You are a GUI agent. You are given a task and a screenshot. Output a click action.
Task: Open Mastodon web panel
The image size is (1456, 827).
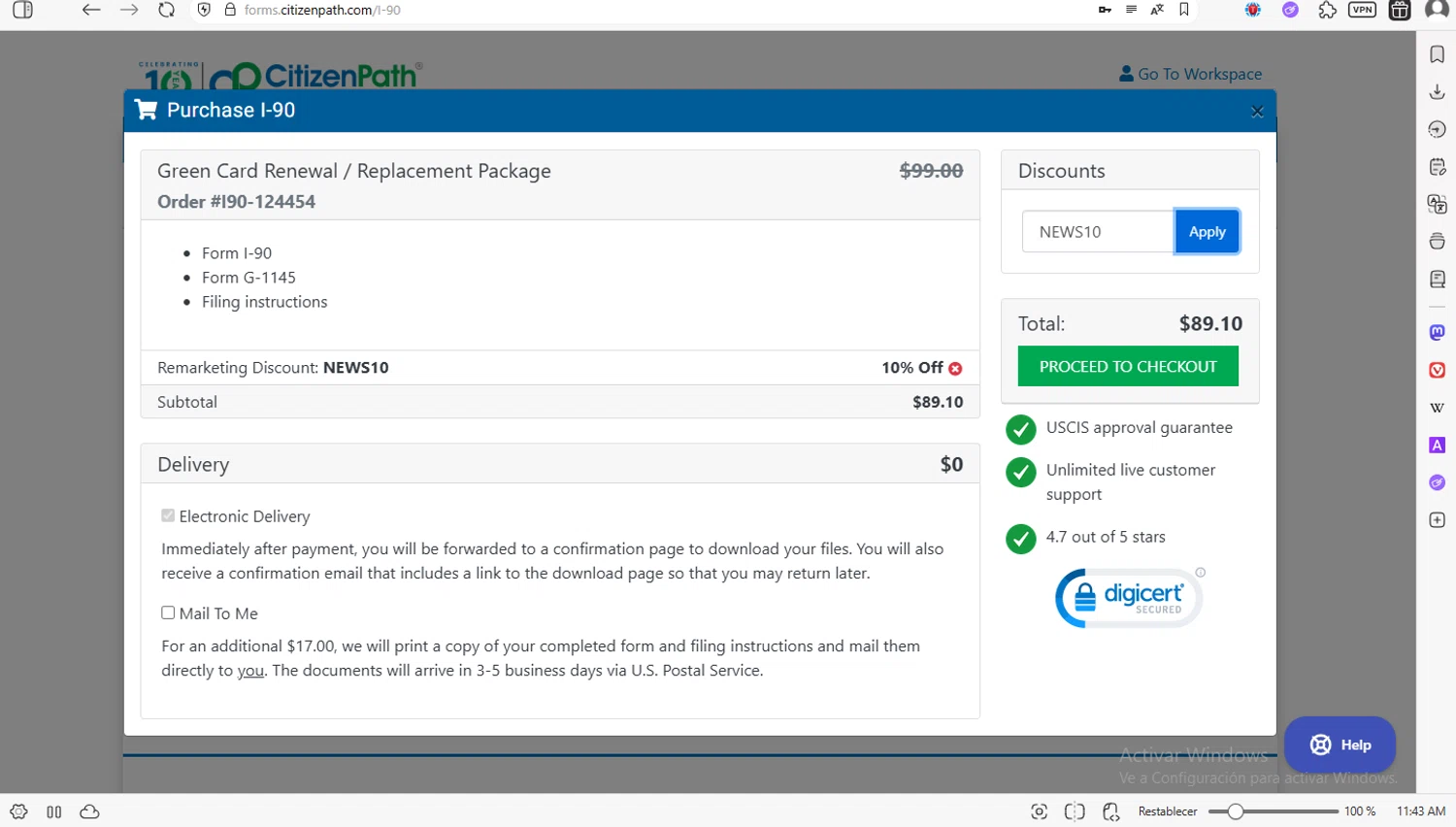(1438, 332)
